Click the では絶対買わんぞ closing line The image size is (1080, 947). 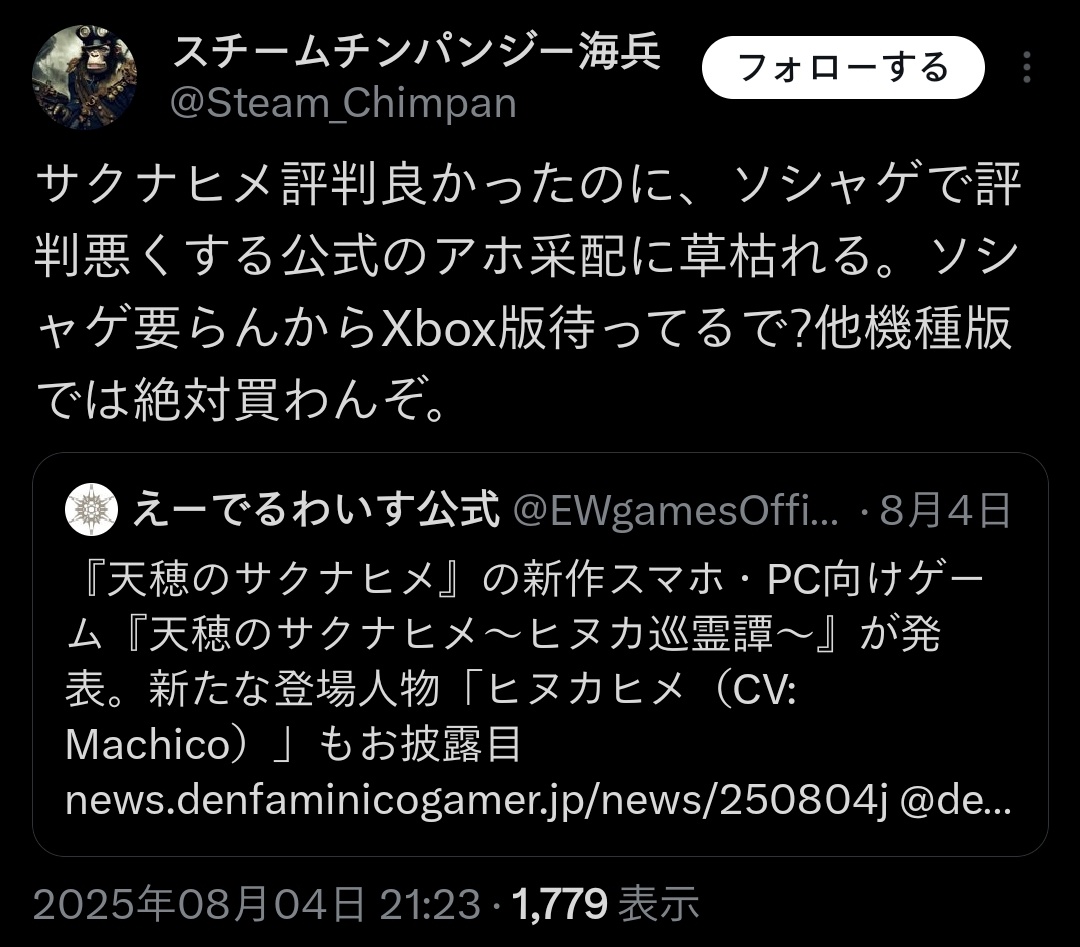241,399
